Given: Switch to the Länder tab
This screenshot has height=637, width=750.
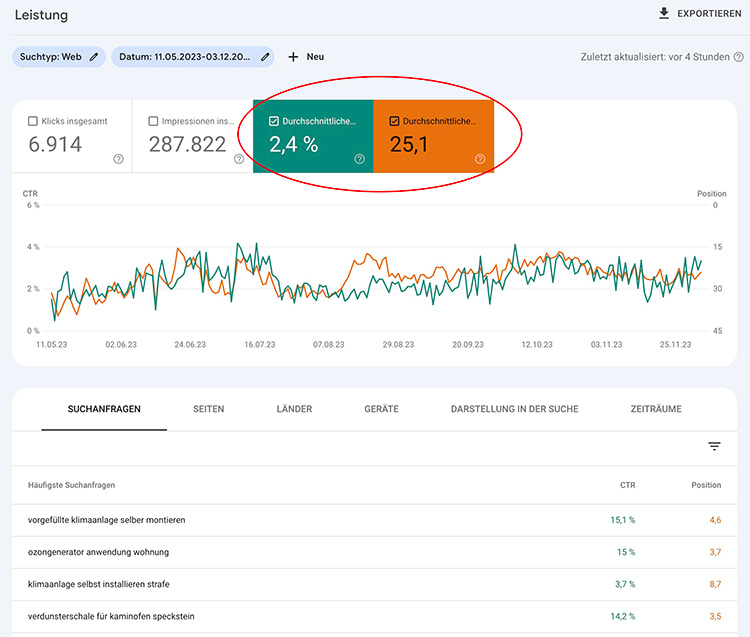Looking at the screenshot, I should tap(294, 409).
